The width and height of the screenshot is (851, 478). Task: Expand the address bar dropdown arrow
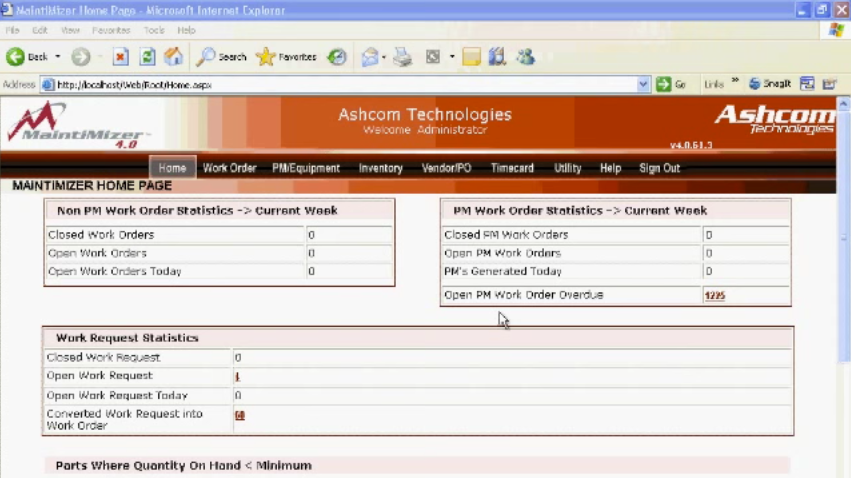point(643,85)
